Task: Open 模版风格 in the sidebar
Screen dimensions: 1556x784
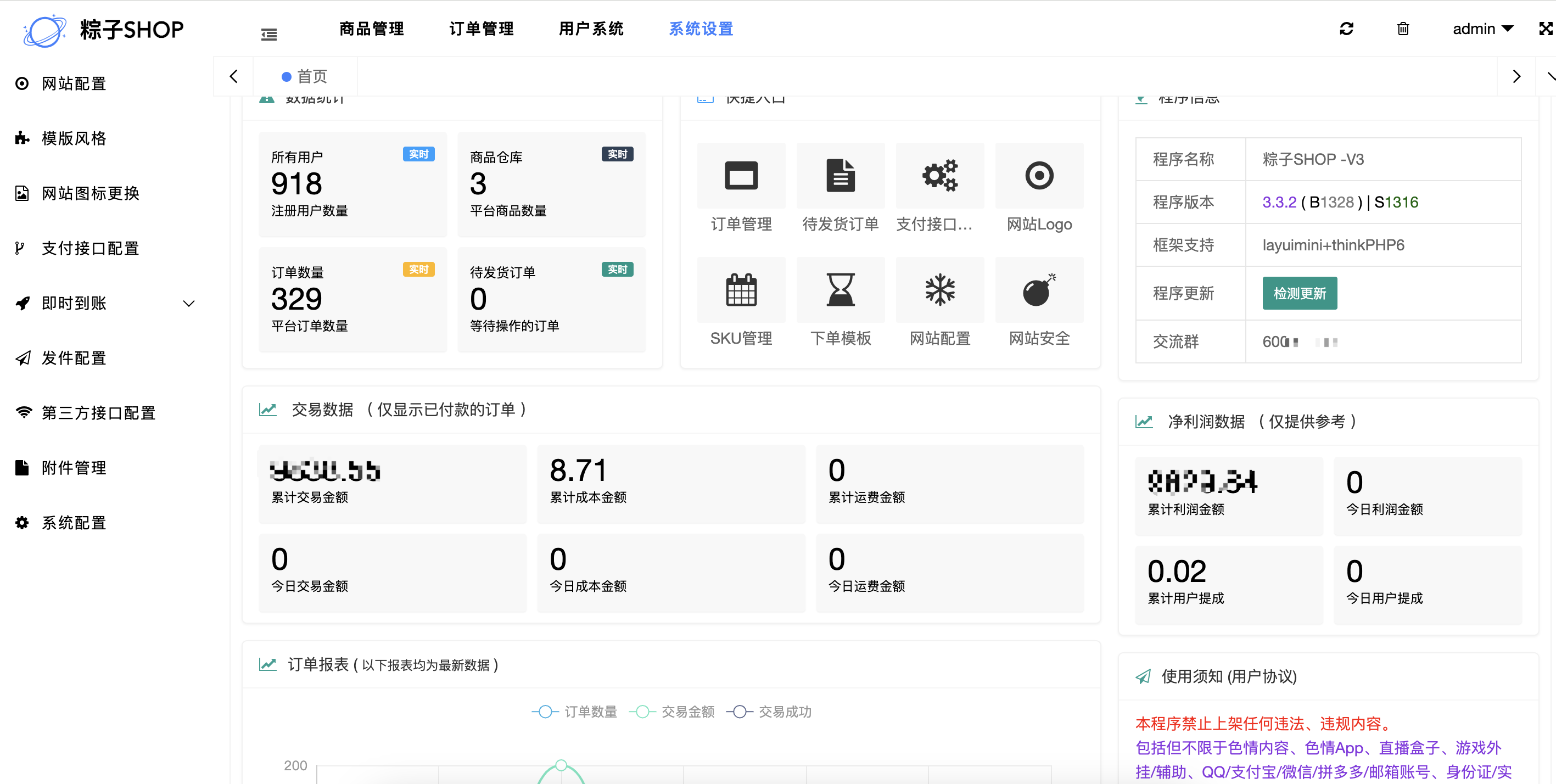Action: 74,138
